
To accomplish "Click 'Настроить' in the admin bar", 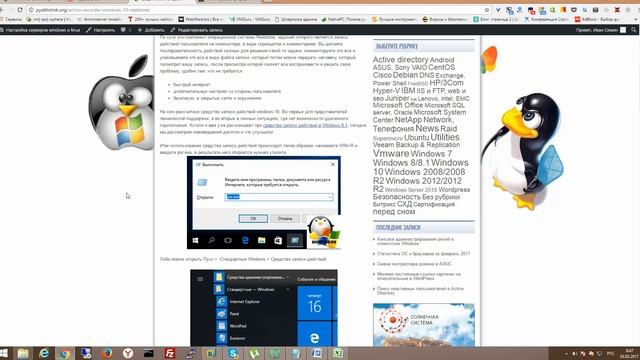I will [x=100, y=30].
